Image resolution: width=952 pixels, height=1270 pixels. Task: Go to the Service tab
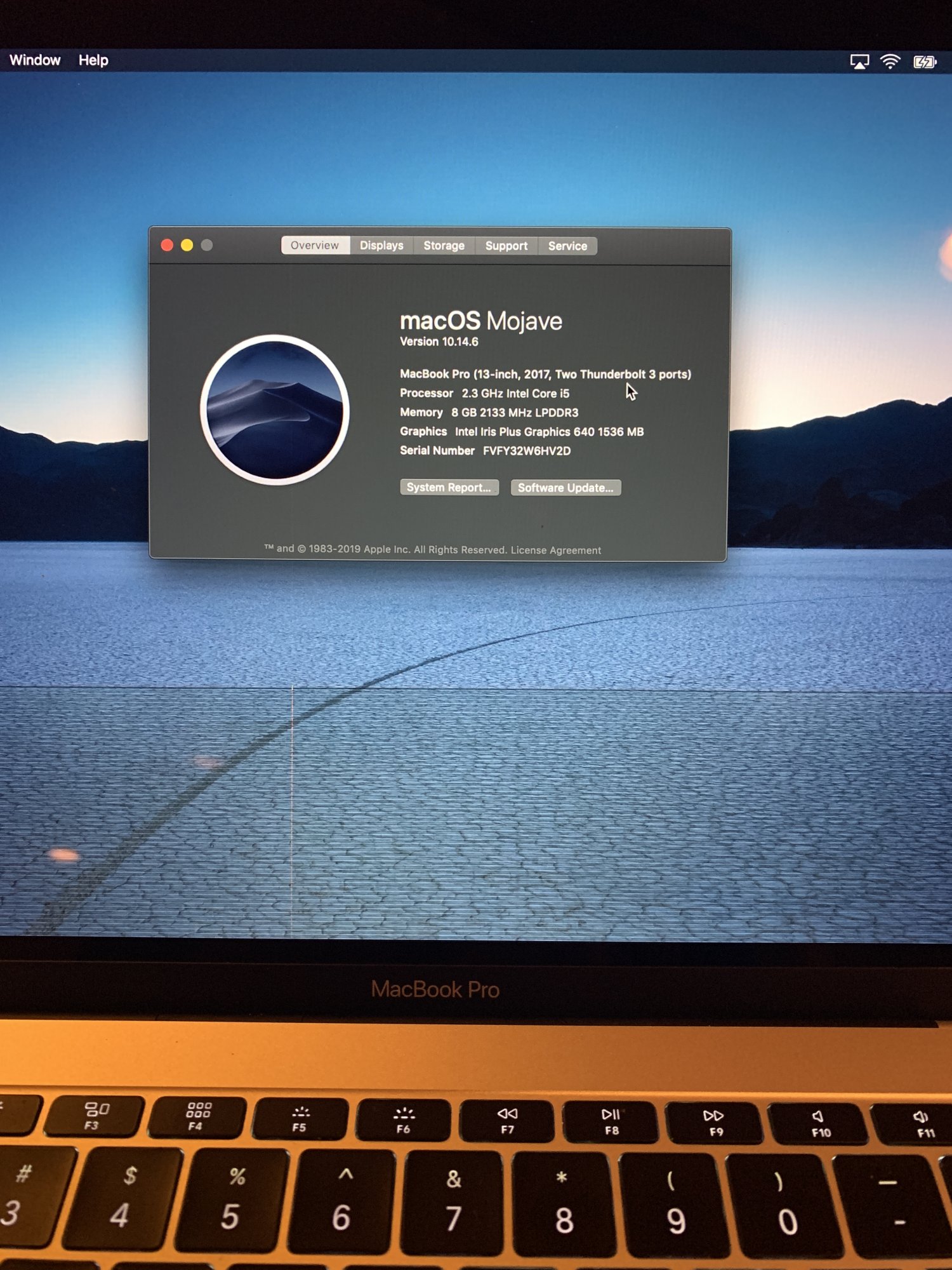tap(567, 246)
